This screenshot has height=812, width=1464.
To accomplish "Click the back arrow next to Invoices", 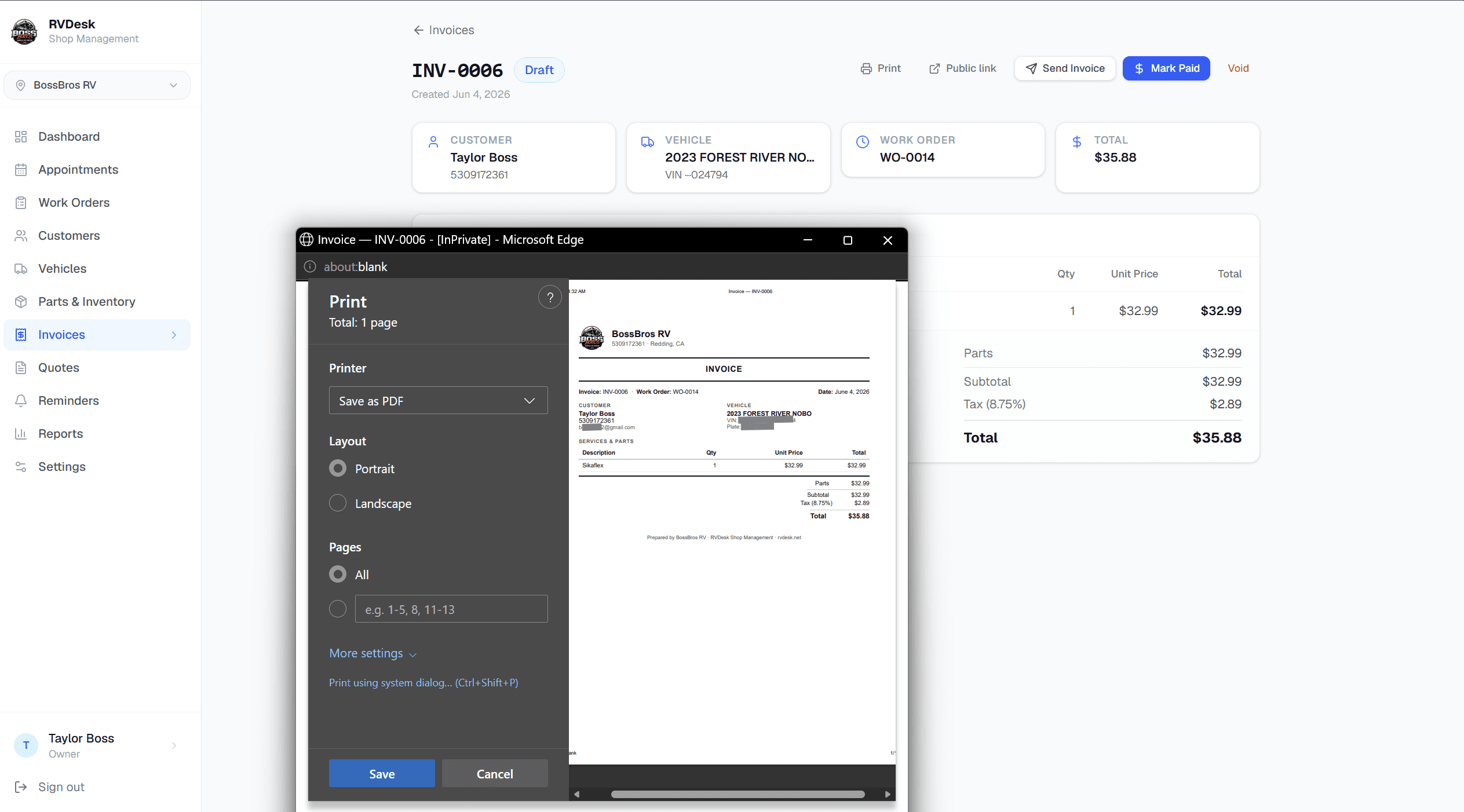I will tap(418, 30).
